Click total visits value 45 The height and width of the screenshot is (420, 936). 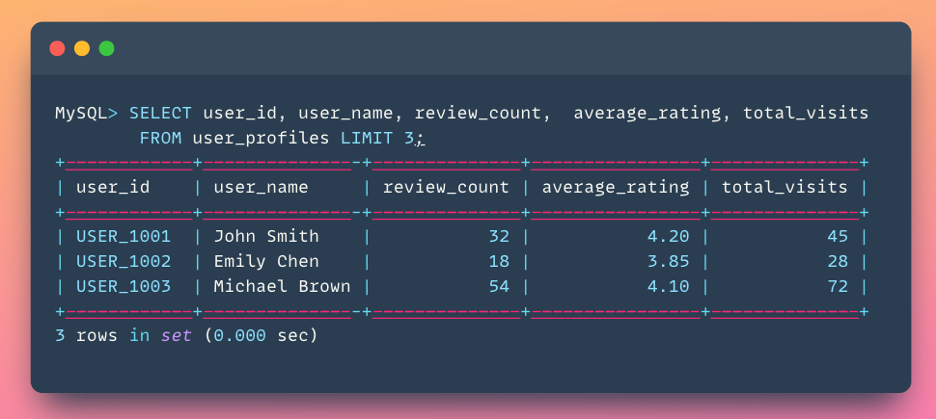pyautogui.click(x=838, y=236)
